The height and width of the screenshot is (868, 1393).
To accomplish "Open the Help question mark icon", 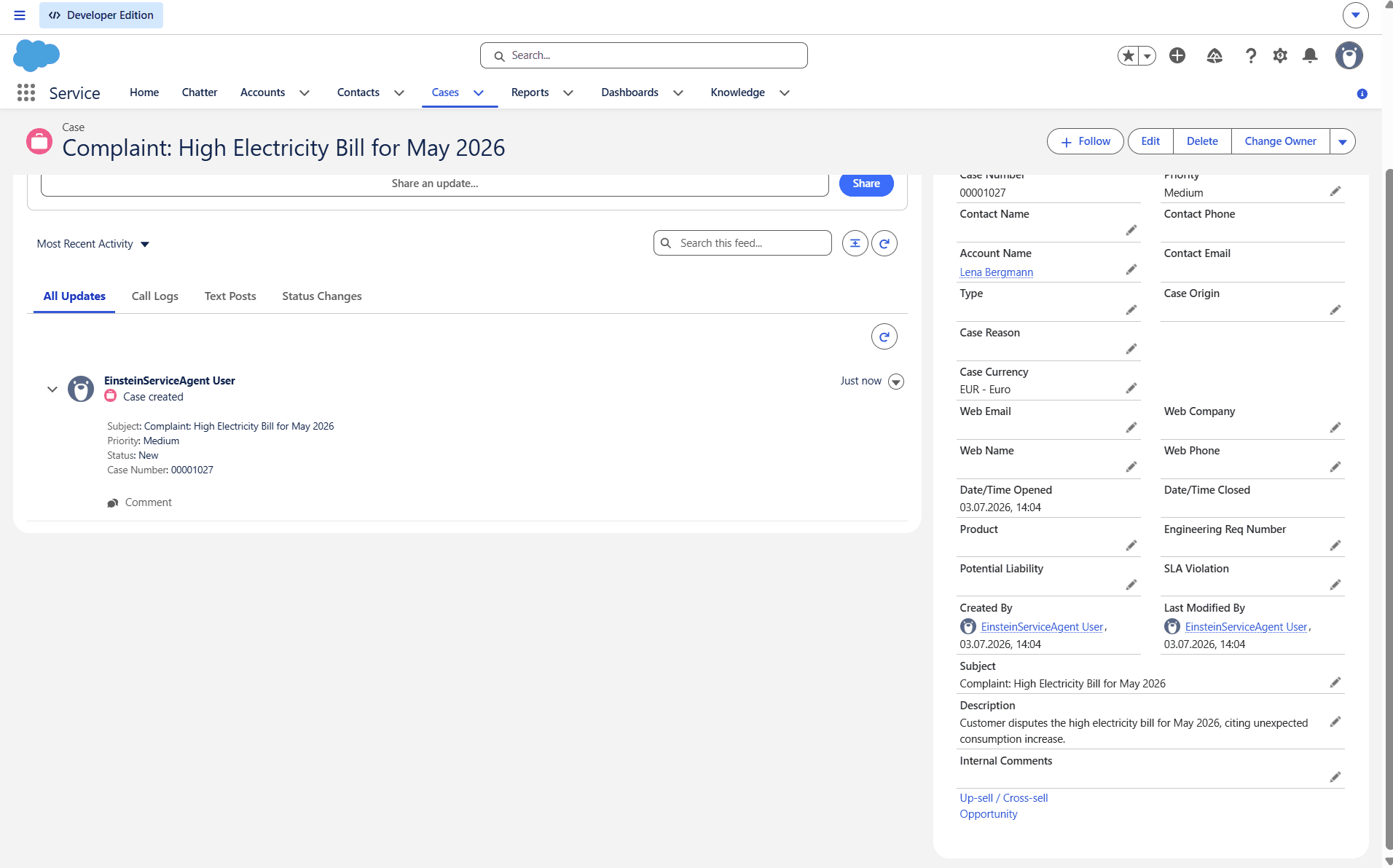I will point(1251,55).
